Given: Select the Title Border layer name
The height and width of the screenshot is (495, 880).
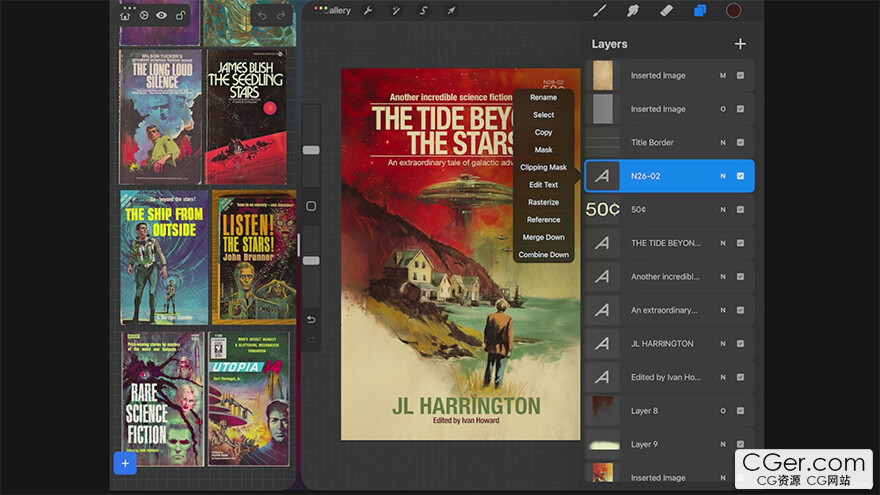Looking at the screenshot, I should coord(652,143).
